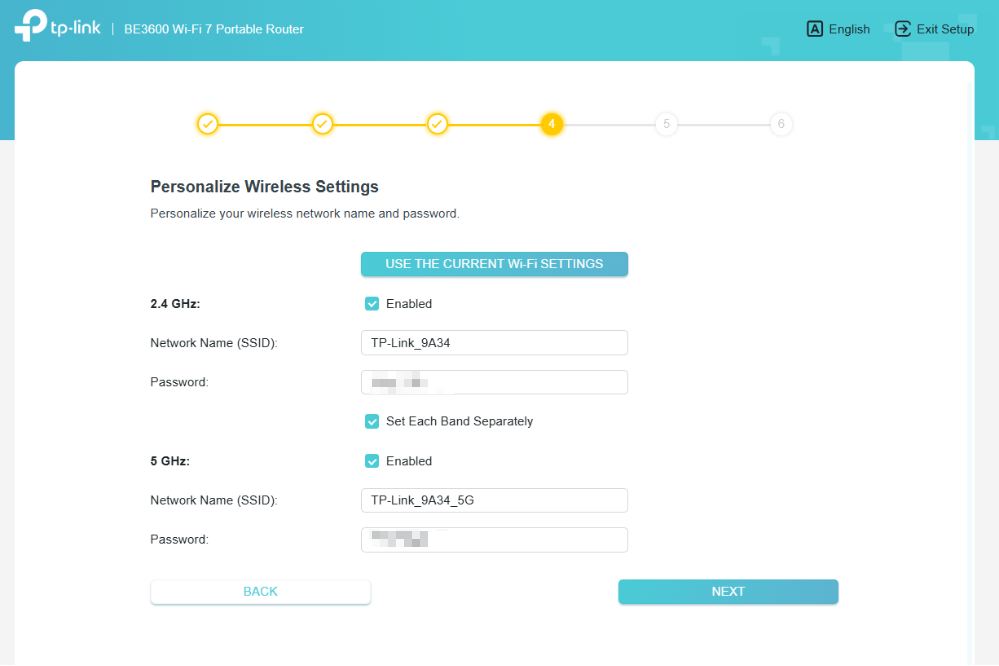Click the first completed step checkmark
The height and width of the screenshot is (666, 999).
[x=208, y=124]
